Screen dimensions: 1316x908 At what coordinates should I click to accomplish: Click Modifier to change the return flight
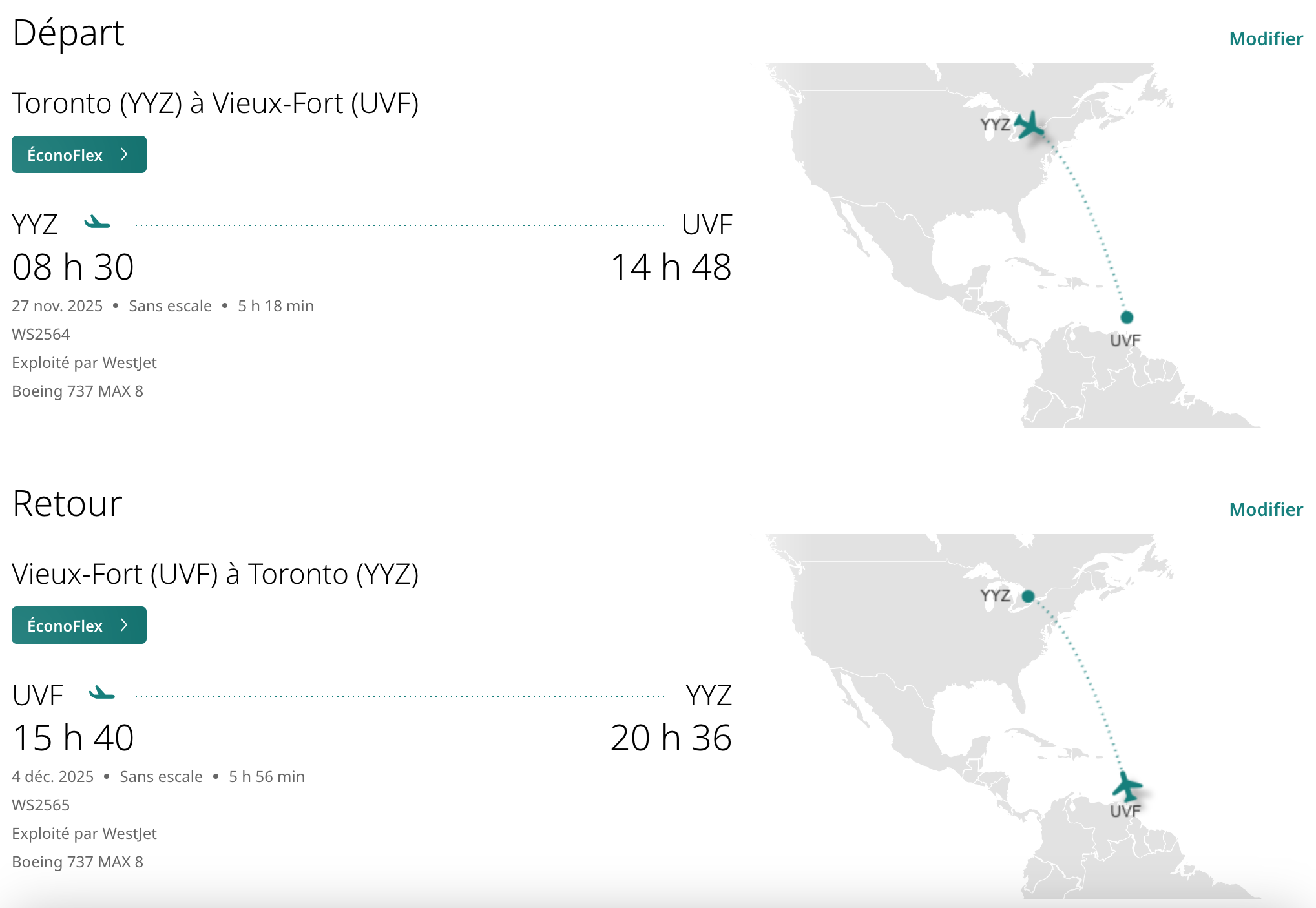pos(1266,510)
